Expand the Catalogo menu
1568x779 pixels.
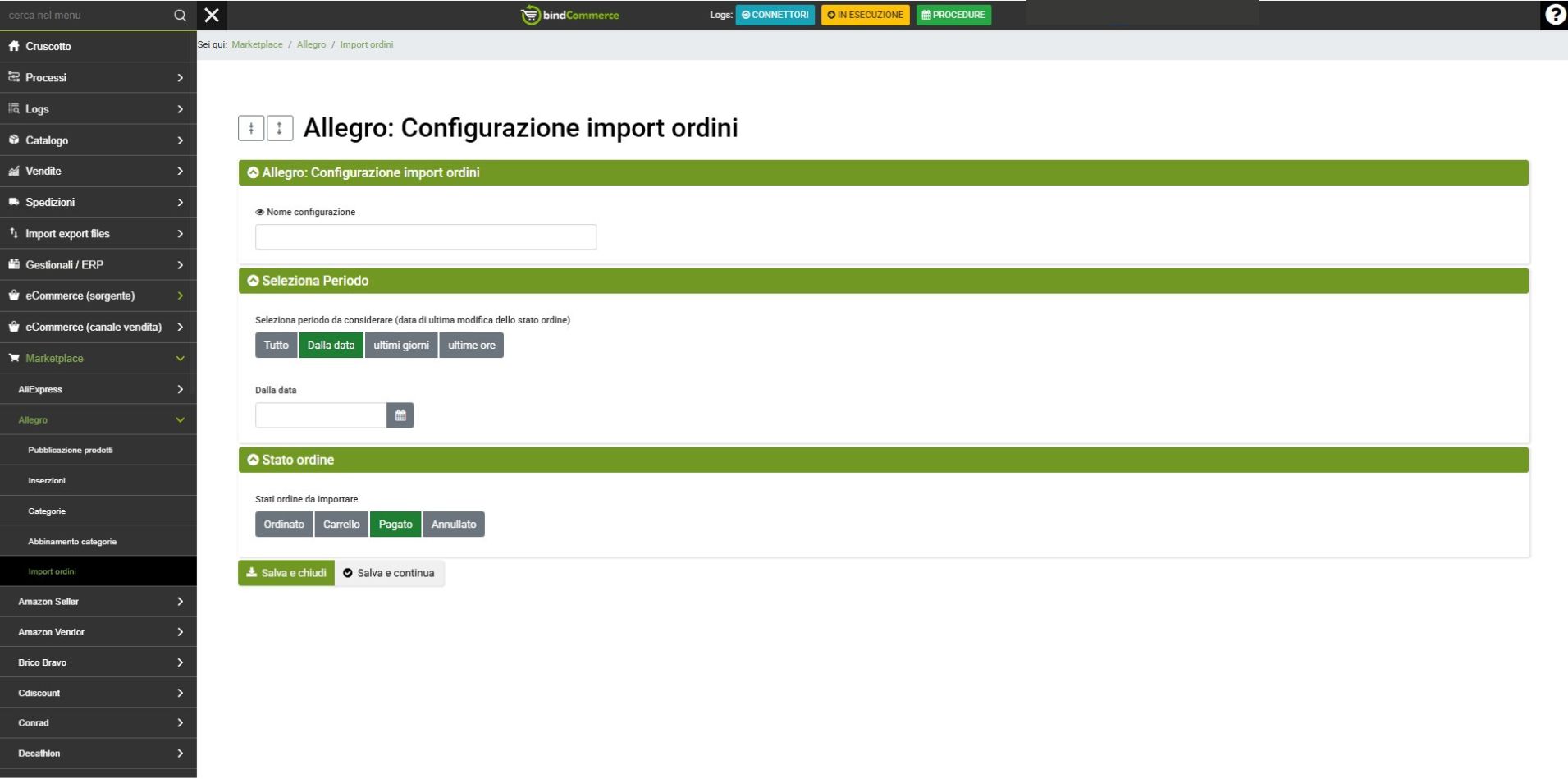(98, 140)
